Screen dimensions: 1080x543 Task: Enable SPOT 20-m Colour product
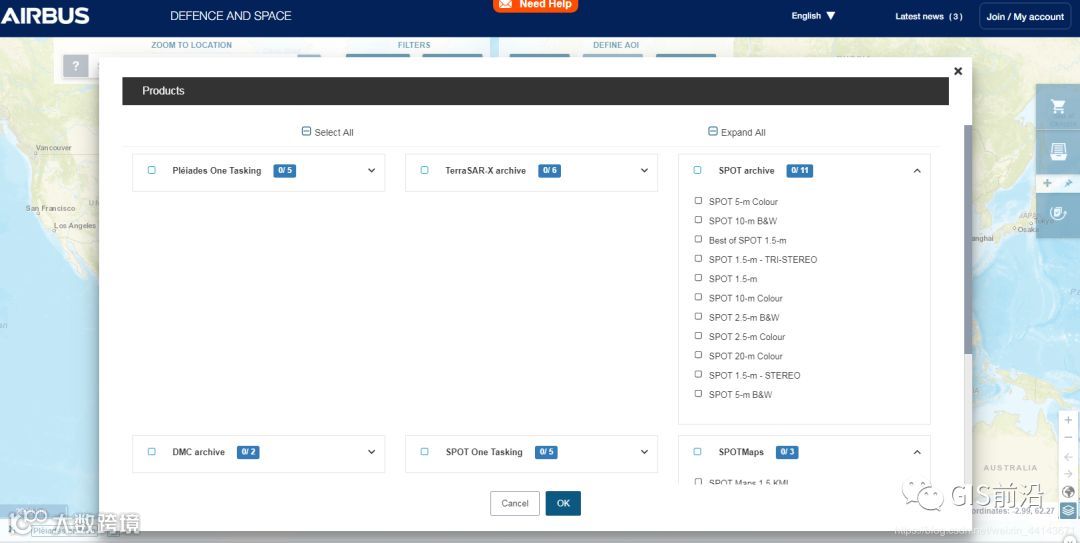698,356
